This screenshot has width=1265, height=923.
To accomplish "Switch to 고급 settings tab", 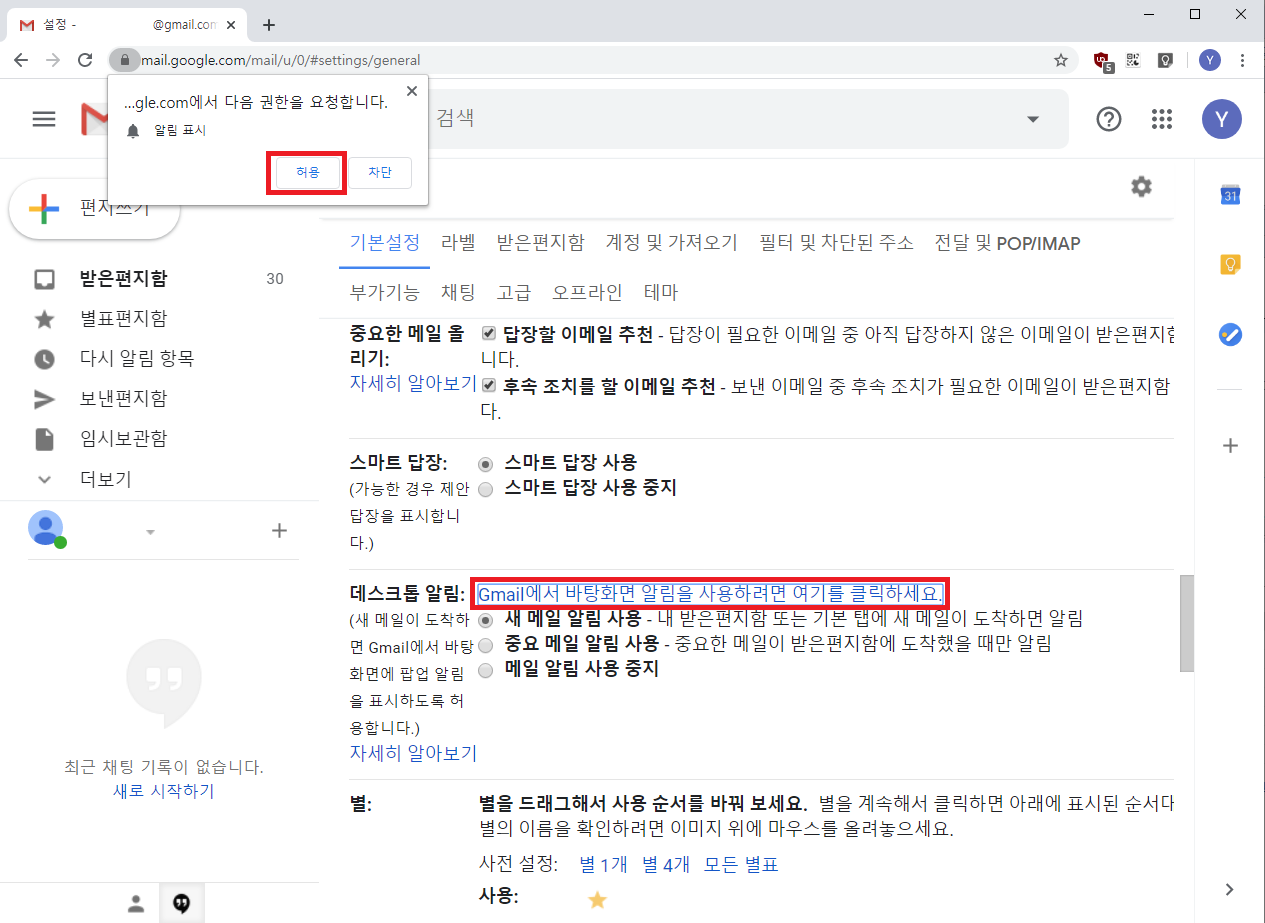I will click(x=514, y=293).
